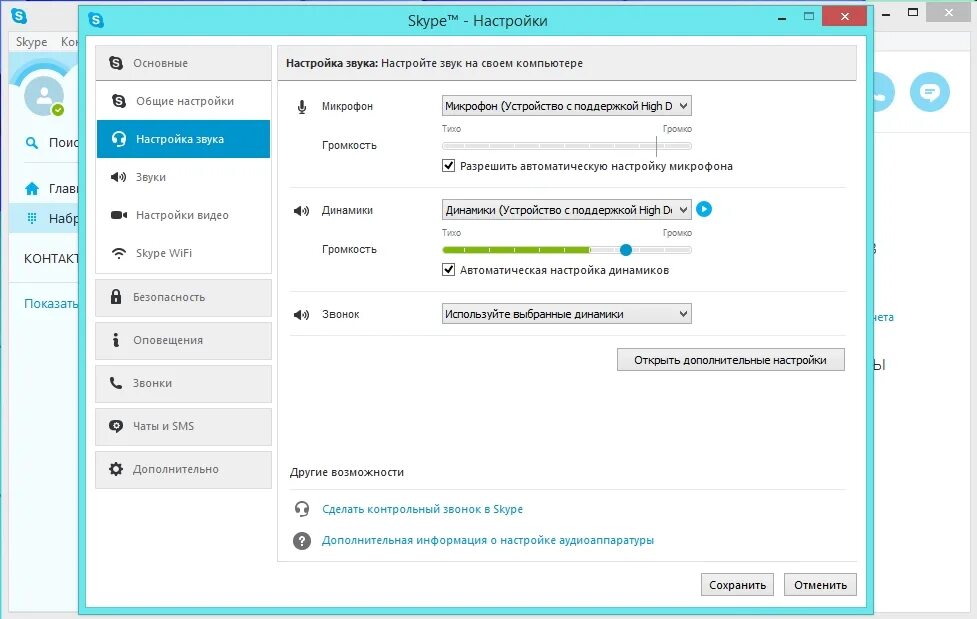Uncheck Автоматическая настройка динамиков

[449, 269]
